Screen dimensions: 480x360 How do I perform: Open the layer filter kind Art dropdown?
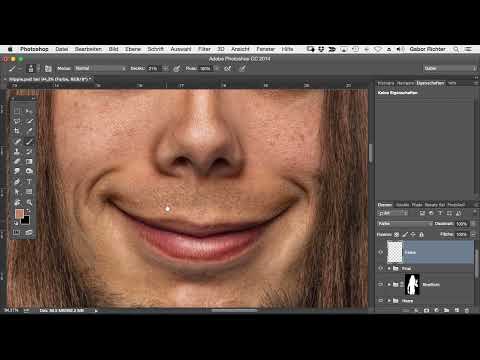point(393,213)
